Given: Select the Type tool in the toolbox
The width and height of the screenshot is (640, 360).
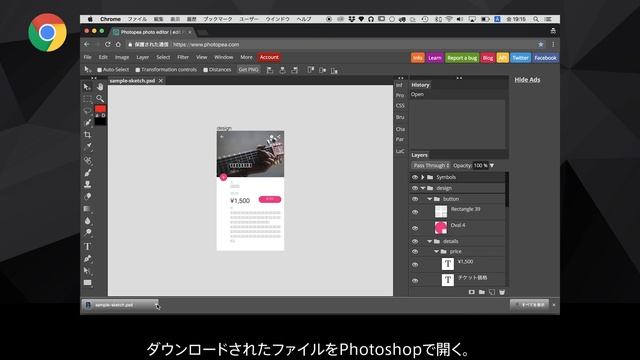Looking at the screenshot, I should coord(87,247).
